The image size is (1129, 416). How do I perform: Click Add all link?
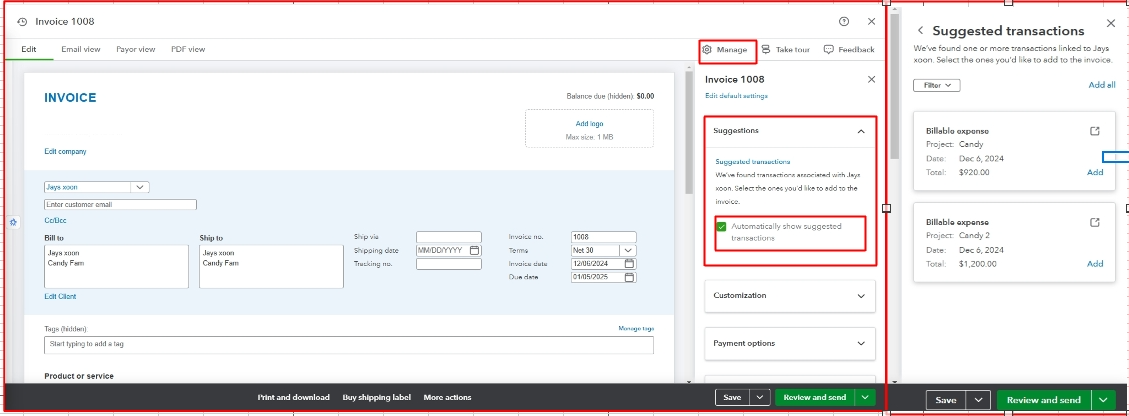[x=1102, y=85]
